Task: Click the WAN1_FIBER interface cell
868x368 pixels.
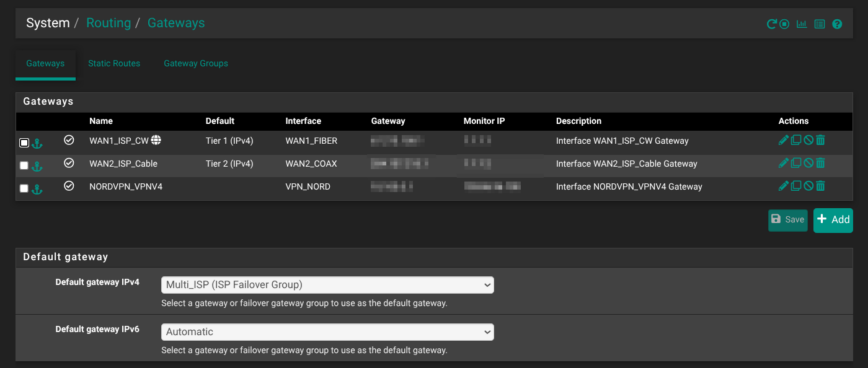Action: point(311,141)
